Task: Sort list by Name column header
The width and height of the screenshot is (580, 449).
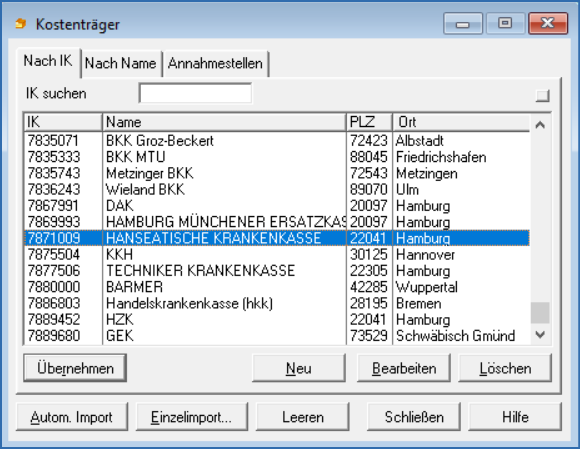Action: coord(224,122)
